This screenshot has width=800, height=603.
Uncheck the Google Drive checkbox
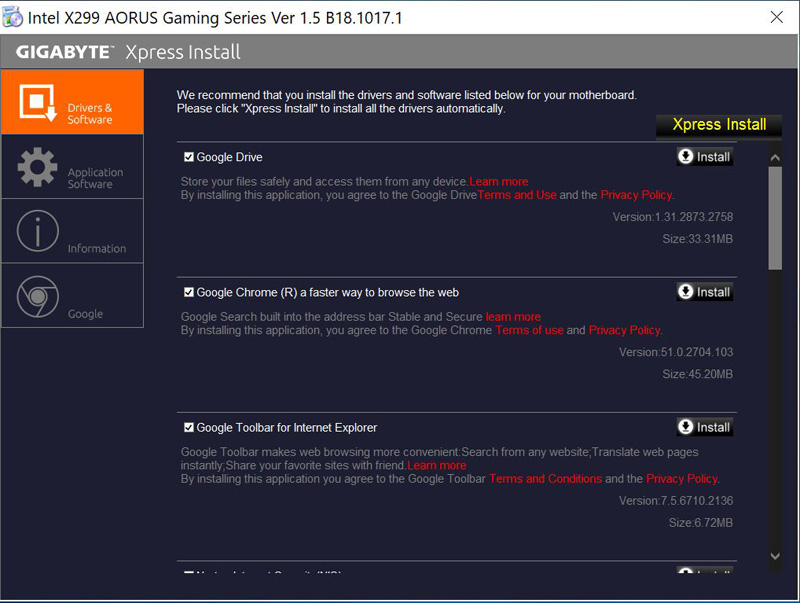click(189, 157)
